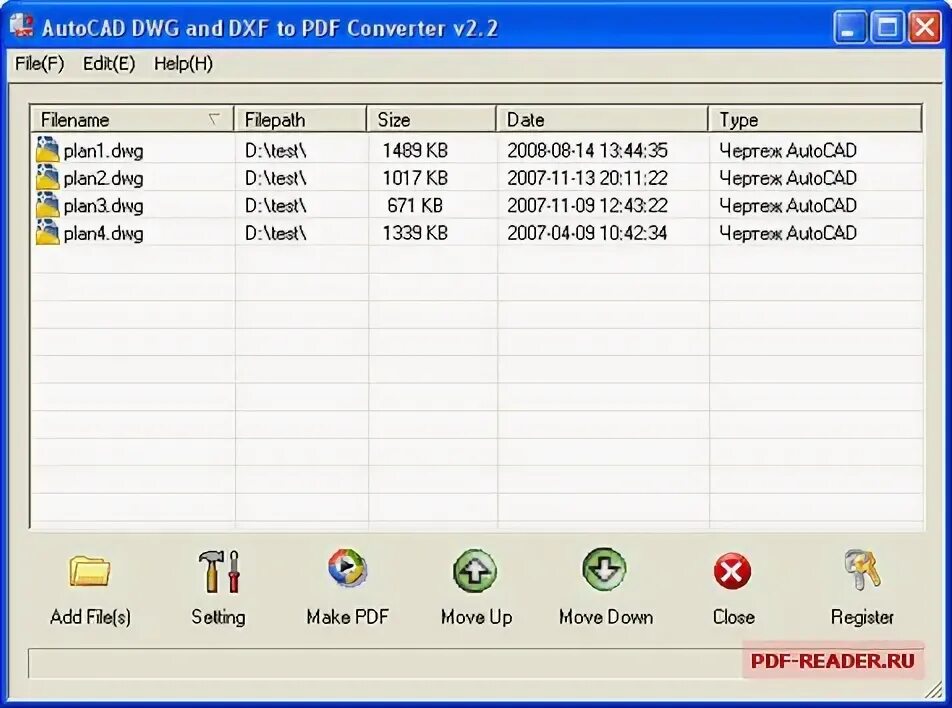Image resolution: width=952 pixels, height=708 pixels.
Task: Click the Add File(s) label
Action: coord(90,617)
